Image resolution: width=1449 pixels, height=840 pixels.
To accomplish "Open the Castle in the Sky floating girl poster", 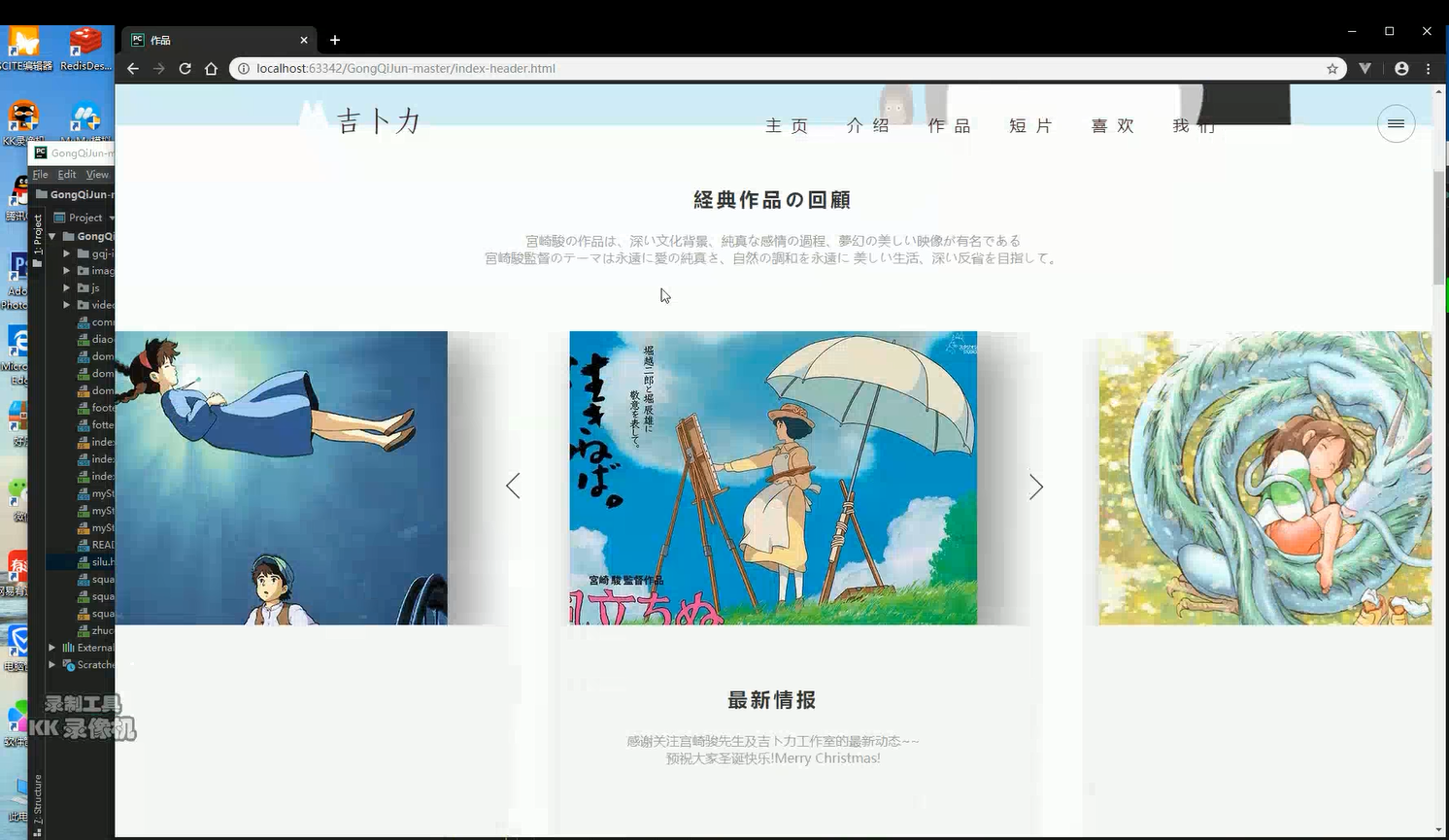I will coord(282,478).
